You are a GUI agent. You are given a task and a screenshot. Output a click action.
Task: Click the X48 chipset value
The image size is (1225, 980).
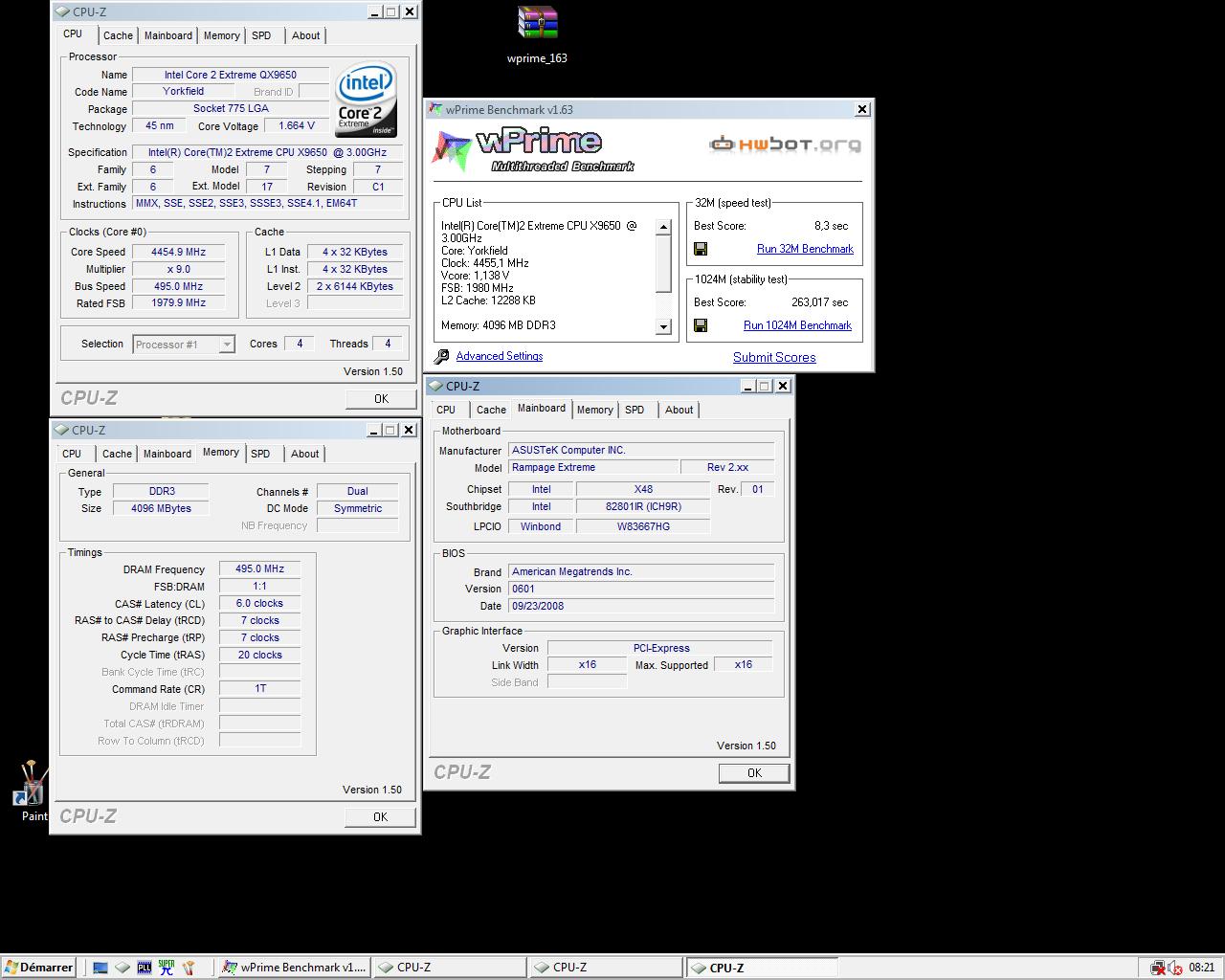643,489
